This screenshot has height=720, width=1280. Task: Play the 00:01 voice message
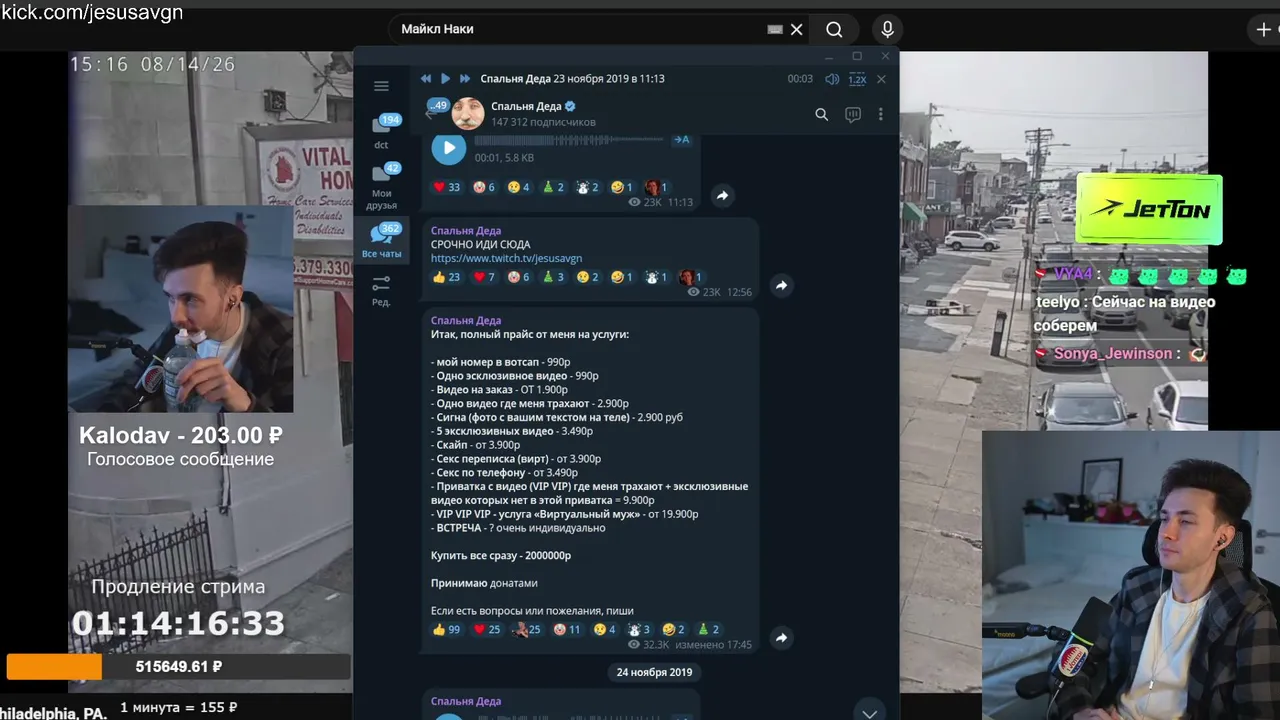point(449,148)
